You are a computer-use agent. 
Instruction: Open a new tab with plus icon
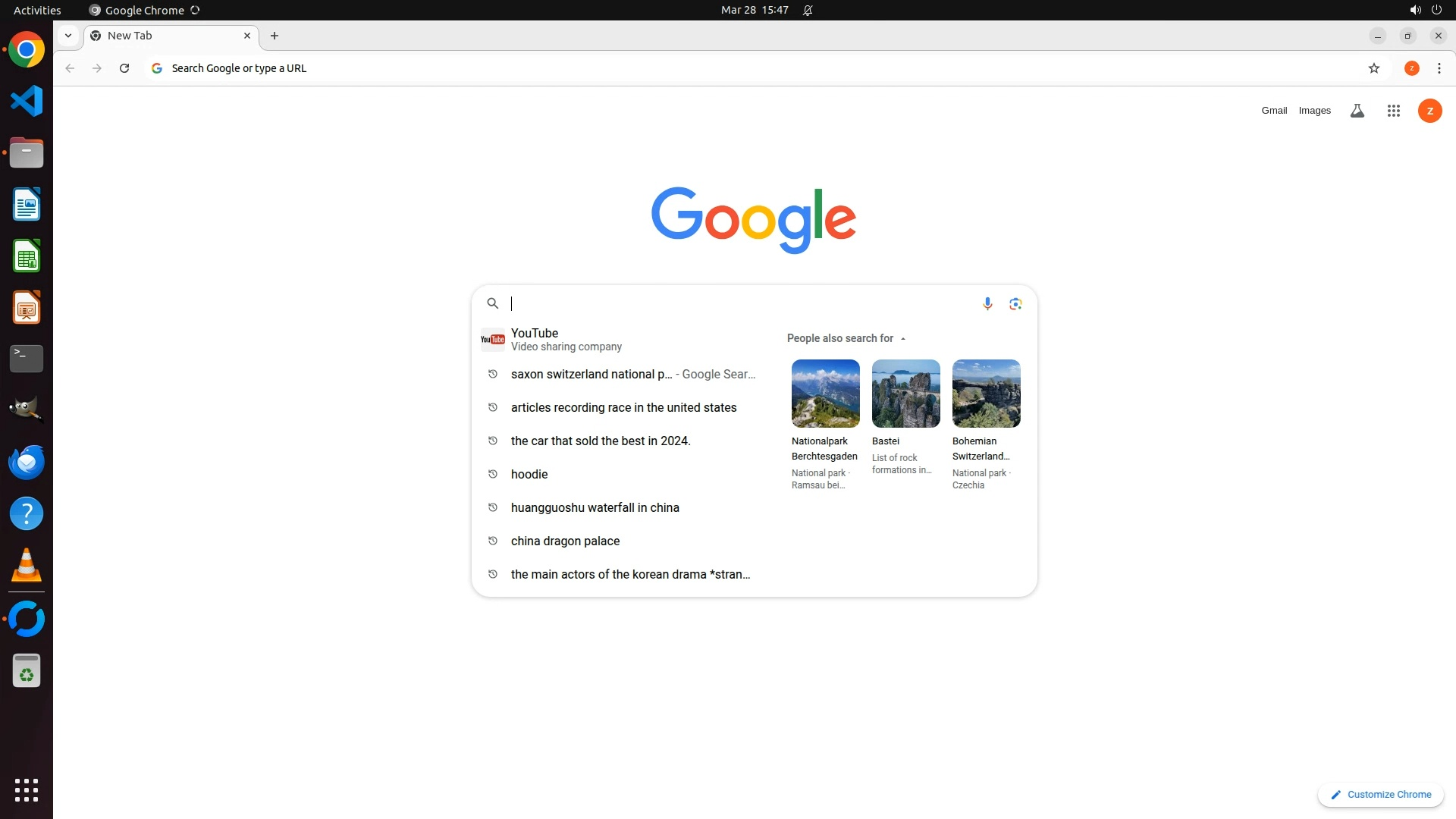pos(275,36)
